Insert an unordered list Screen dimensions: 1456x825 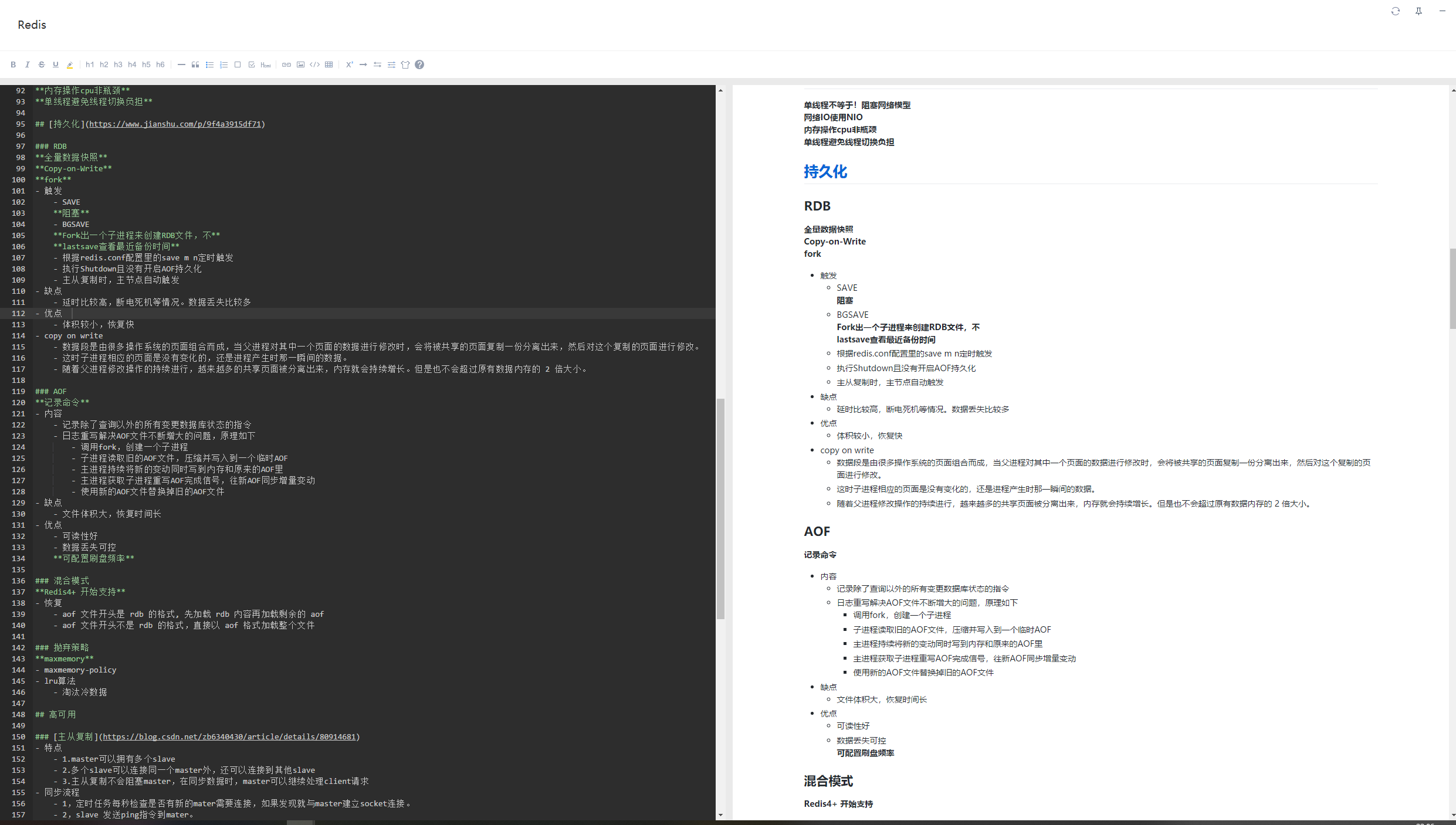[x=209, y=64]
